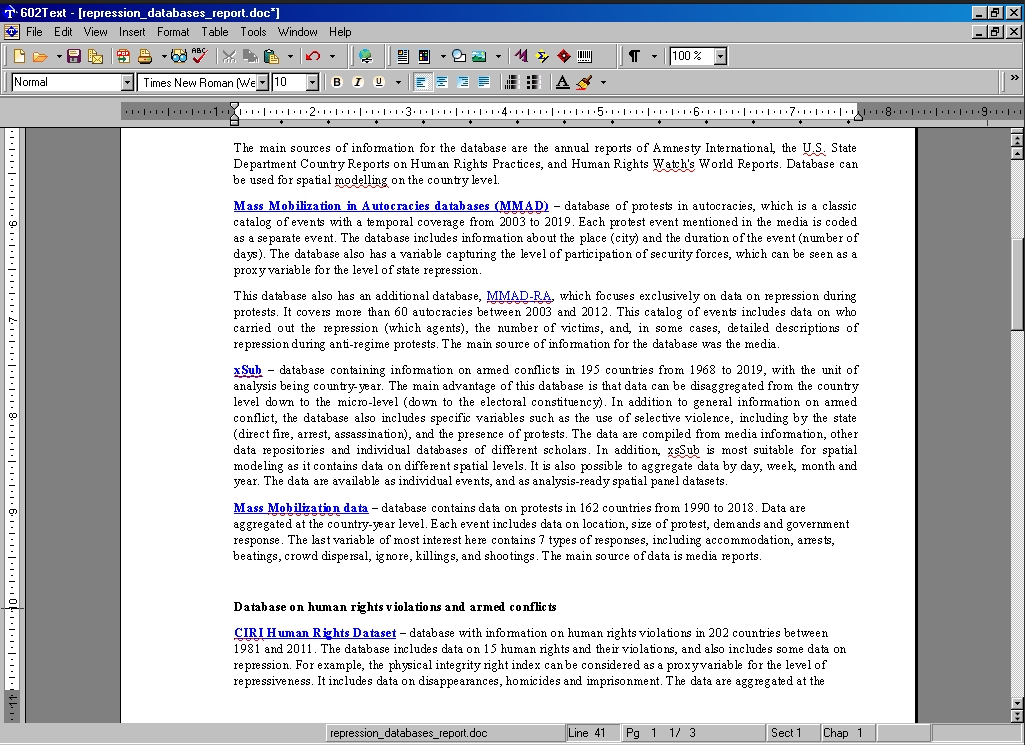Toggle the bulleted list button

[533, 82]
